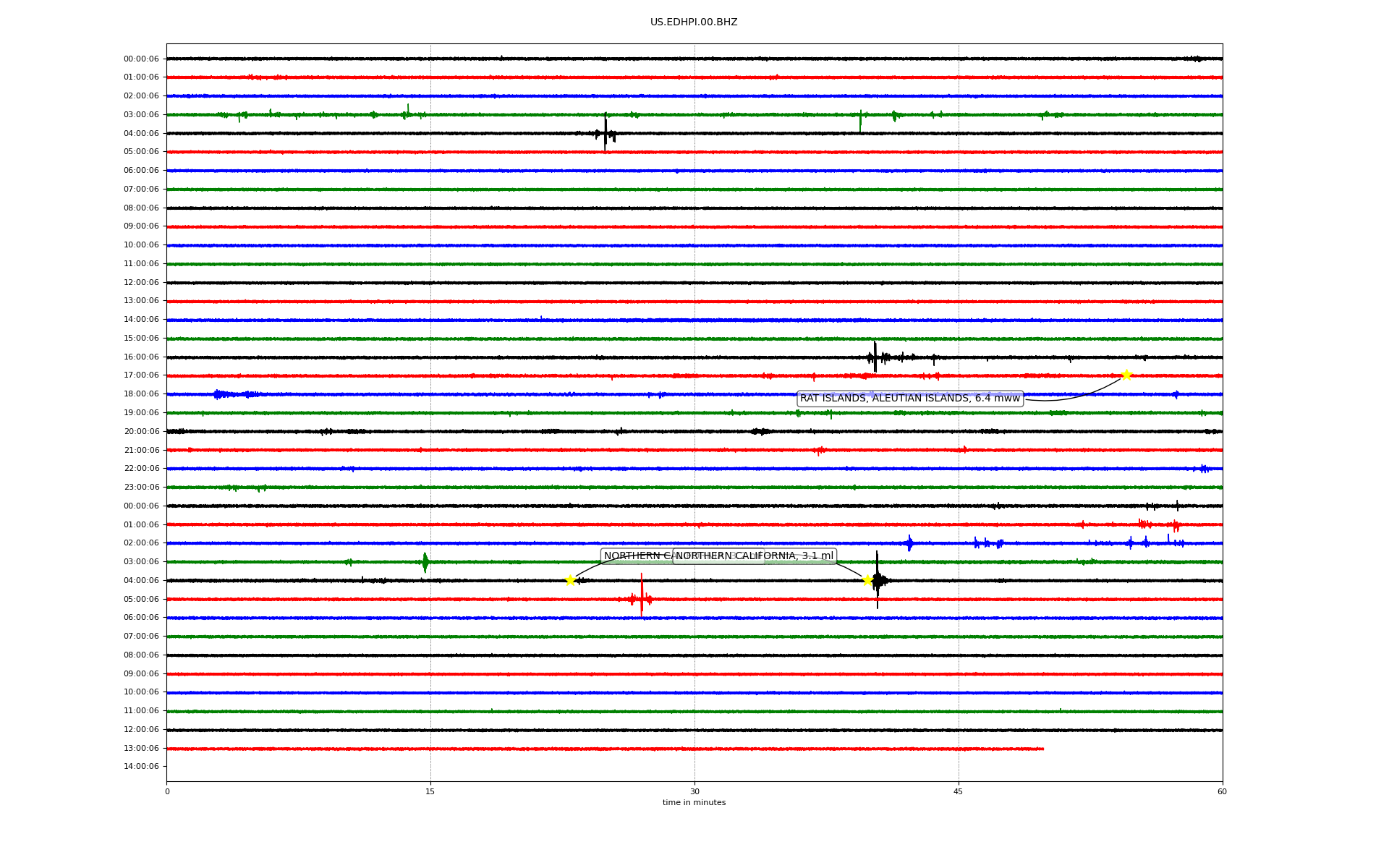The image size is (1389, 868).
Task: Click the US.EDHPI.00.BHZ plot title
Action: 693,22
